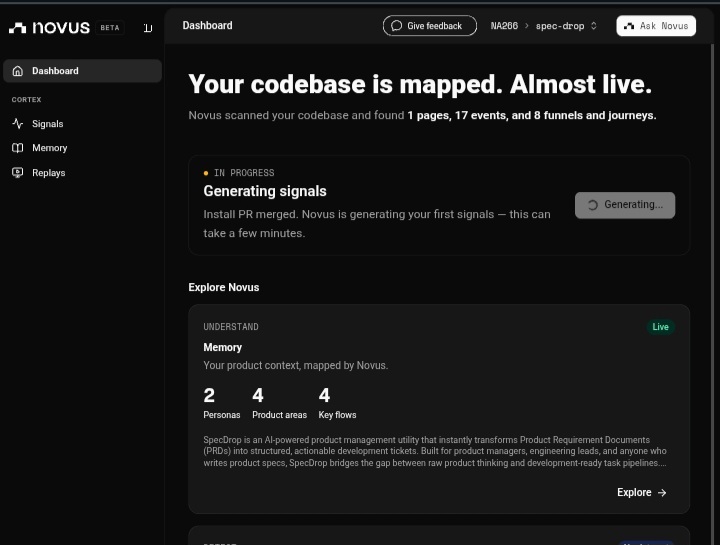Screen dimensions: 720x545
Task: Click the Generating spinner icon
Action: tap(593, 205)
